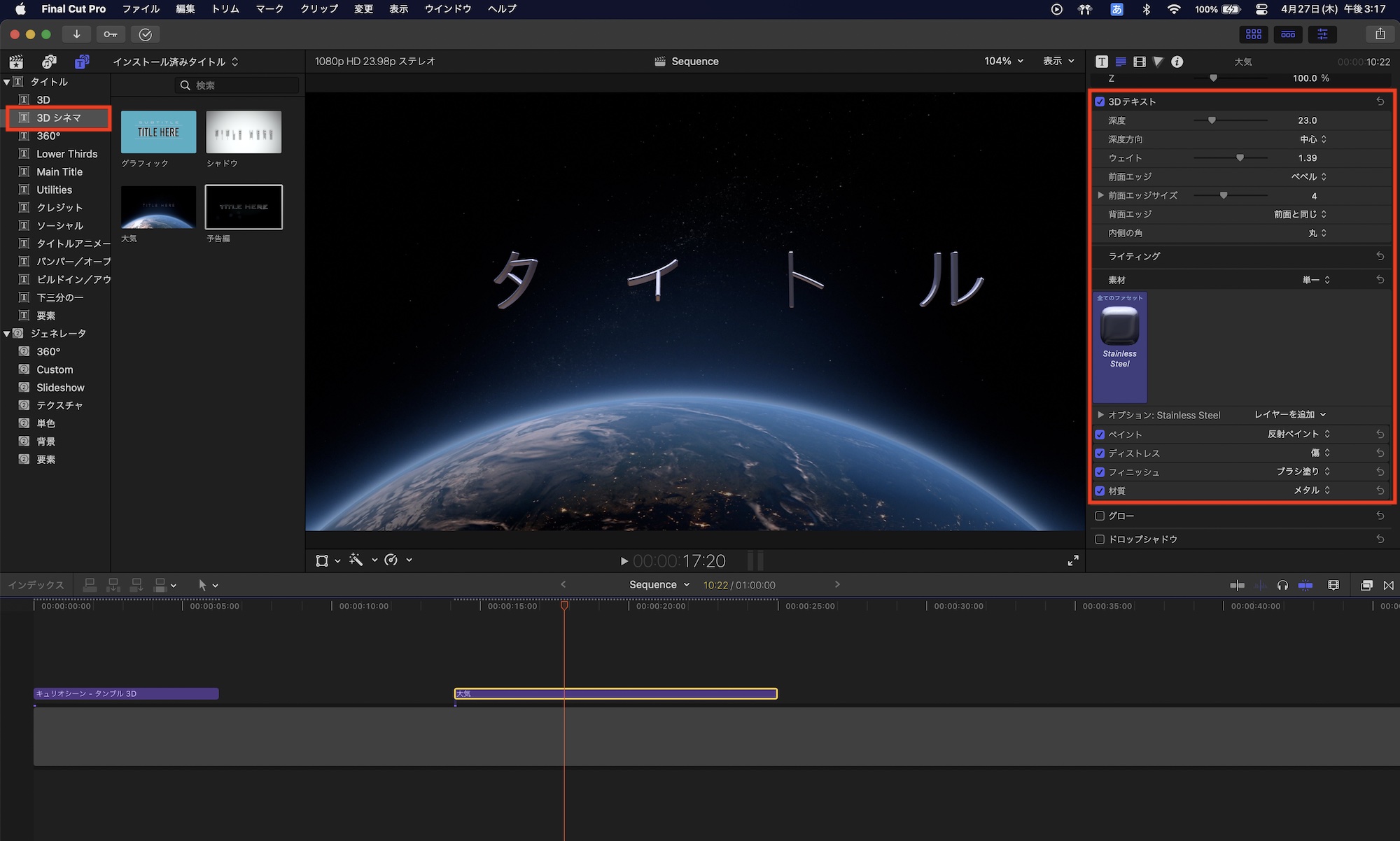1400x841 pixels.
Task: Toggle full screen viewer arrows icon
Action: (1073, 560)
